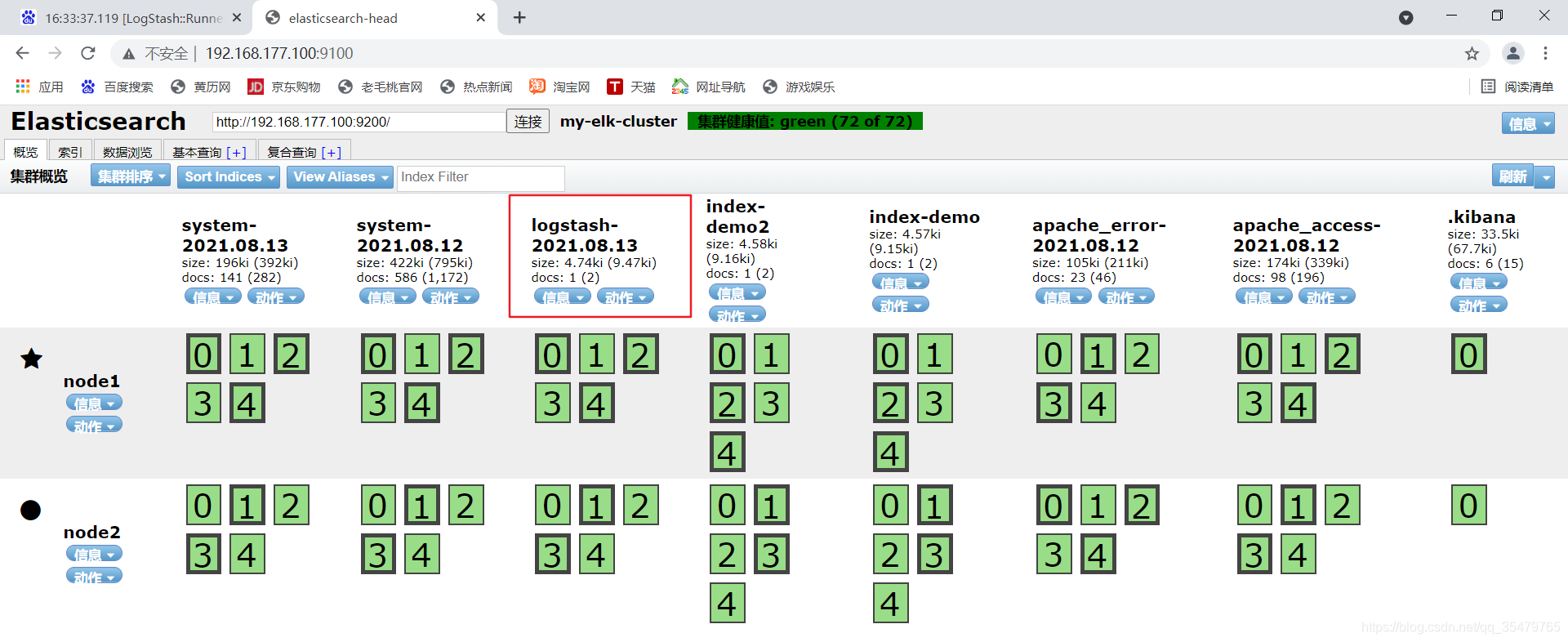
Task: Expand the arrow beside 刷新
Action: [x=1544, y=176]
